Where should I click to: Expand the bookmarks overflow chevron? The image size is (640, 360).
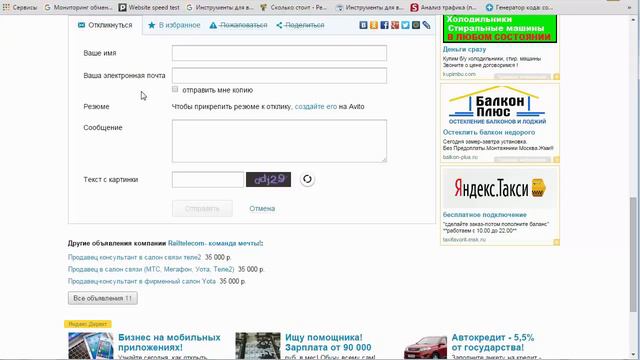coord(629,7)
